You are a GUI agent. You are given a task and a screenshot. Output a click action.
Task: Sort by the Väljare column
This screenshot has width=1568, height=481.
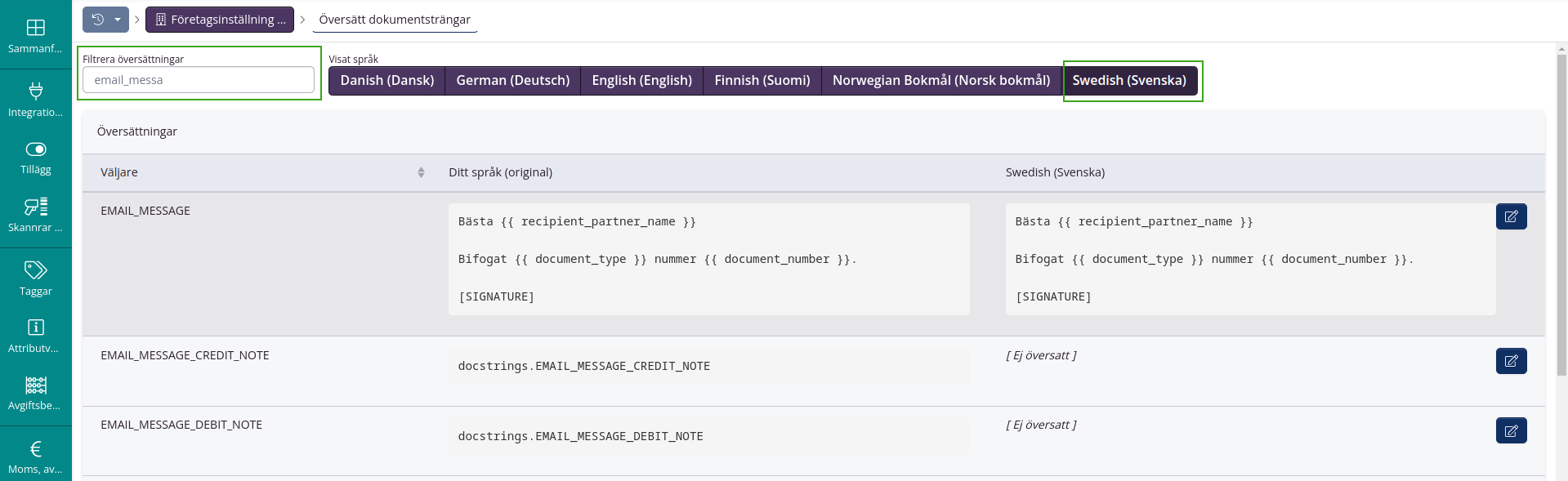(x=421, y=172)
